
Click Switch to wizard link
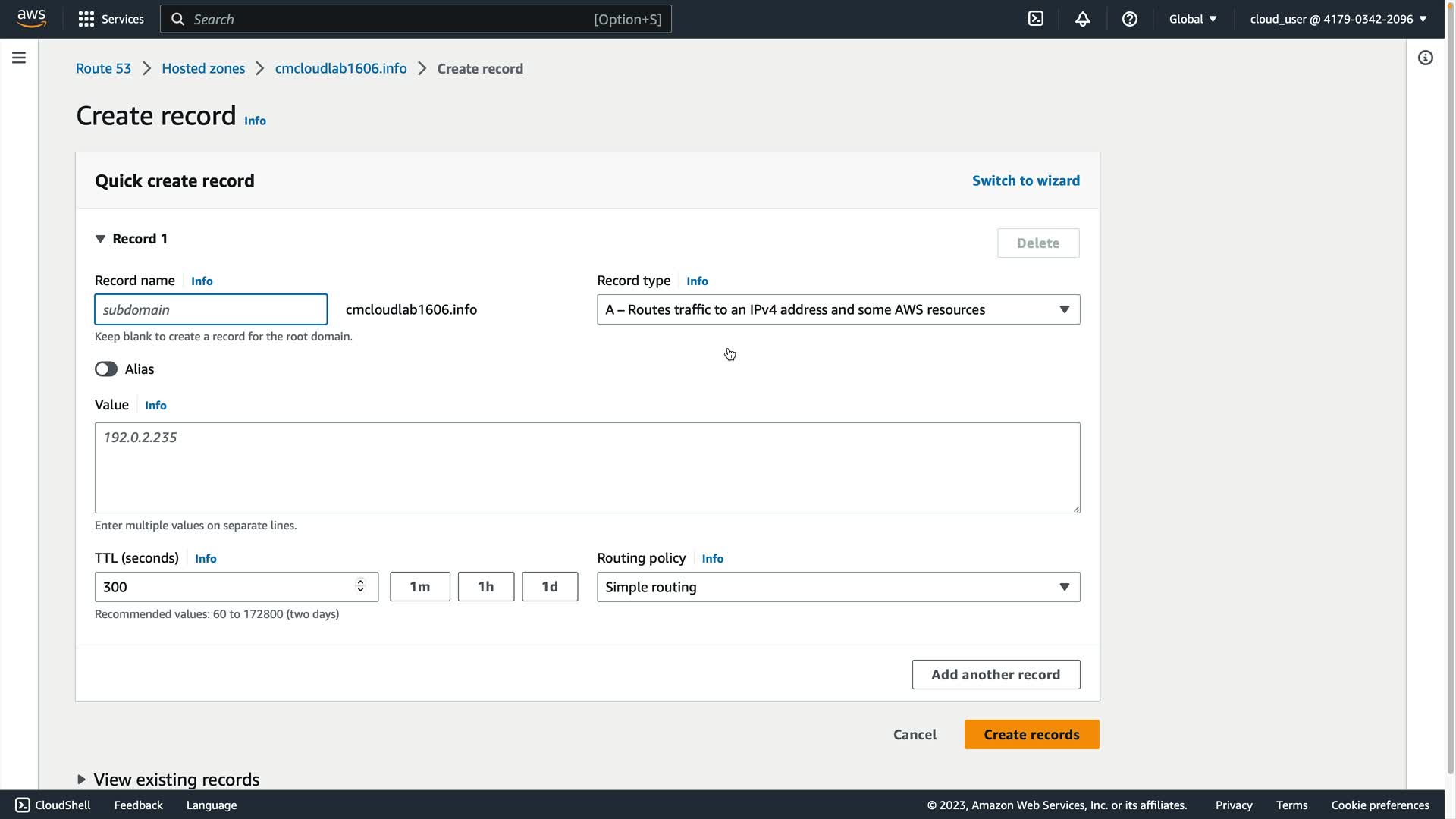click(1025, 180)
